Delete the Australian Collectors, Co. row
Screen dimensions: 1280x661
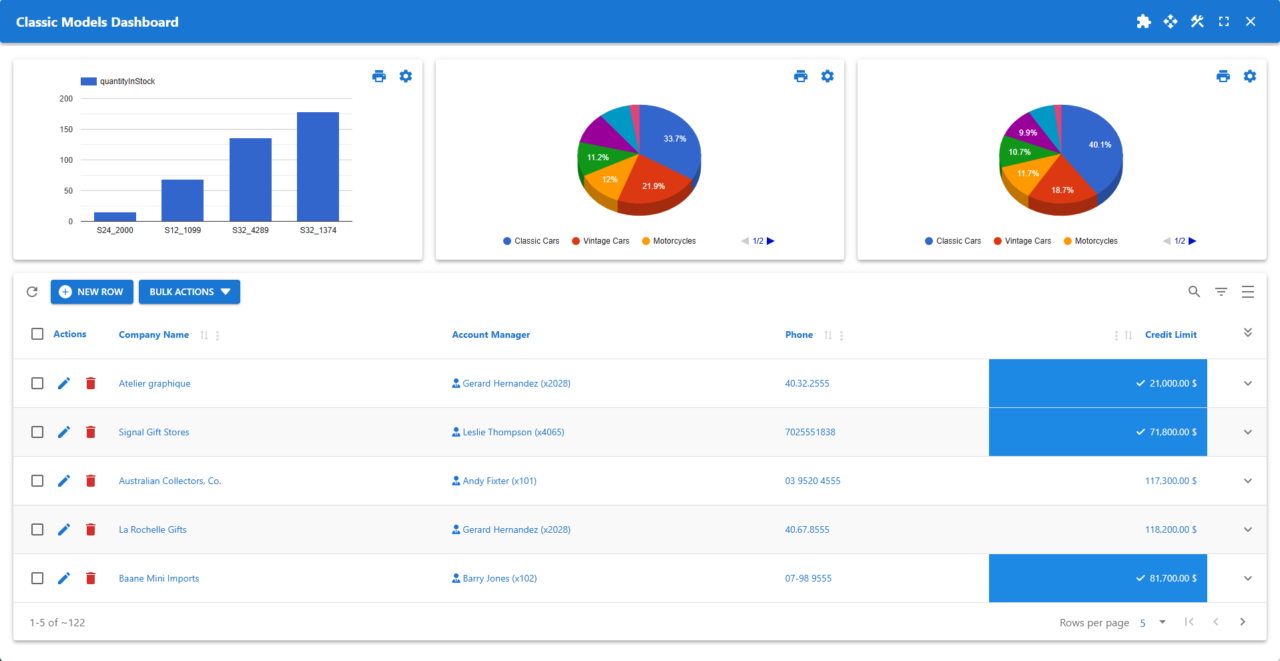pos(91,481)
